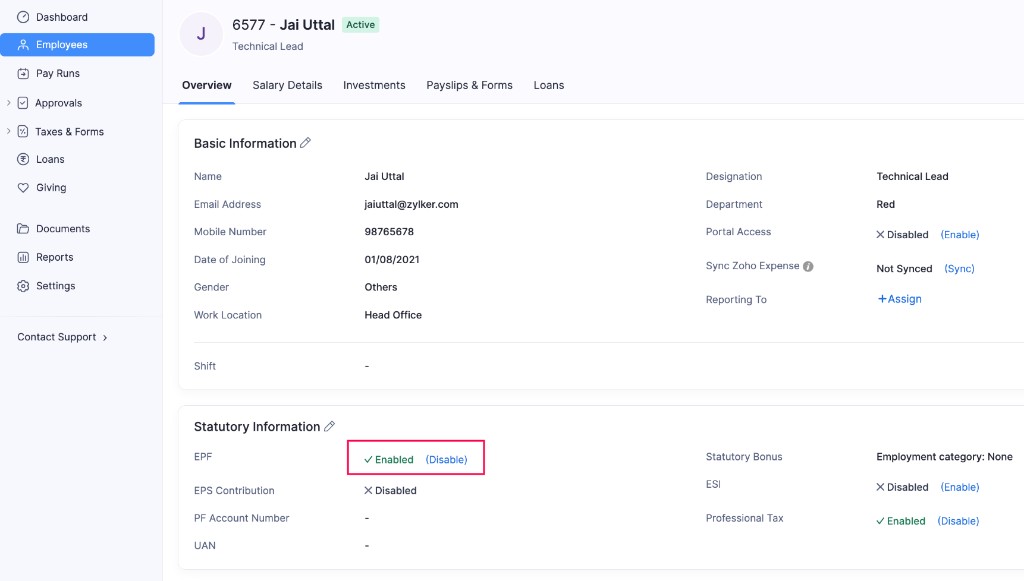Screen dimensions: 1024x581
Task: Click Professional Tax Enabled status
Action: 901,521
